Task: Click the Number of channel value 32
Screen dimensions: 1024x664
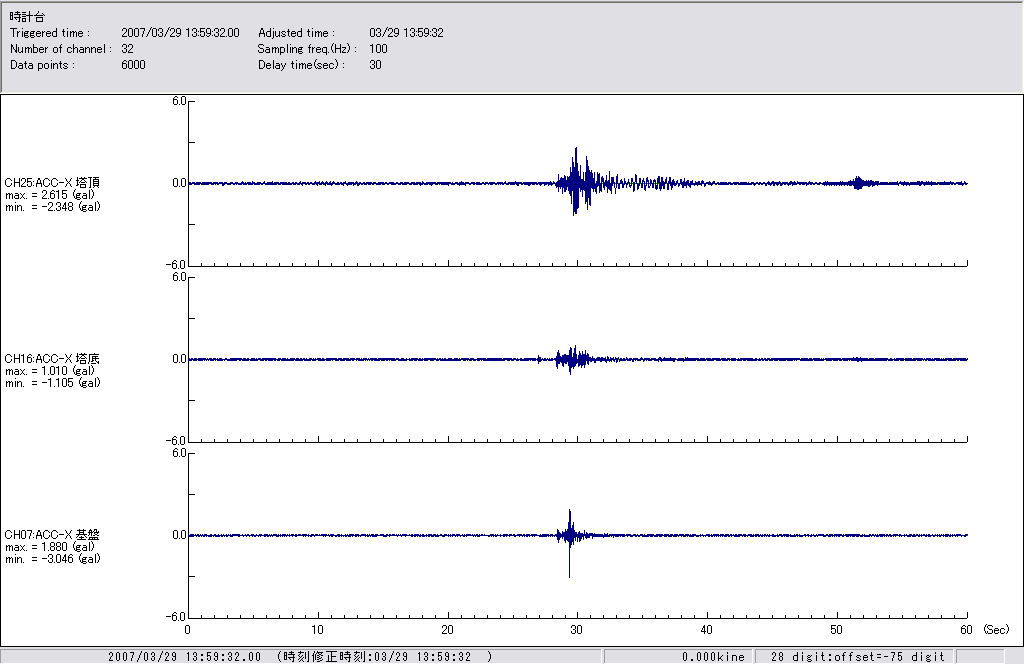Action: (x=127, y=49)
